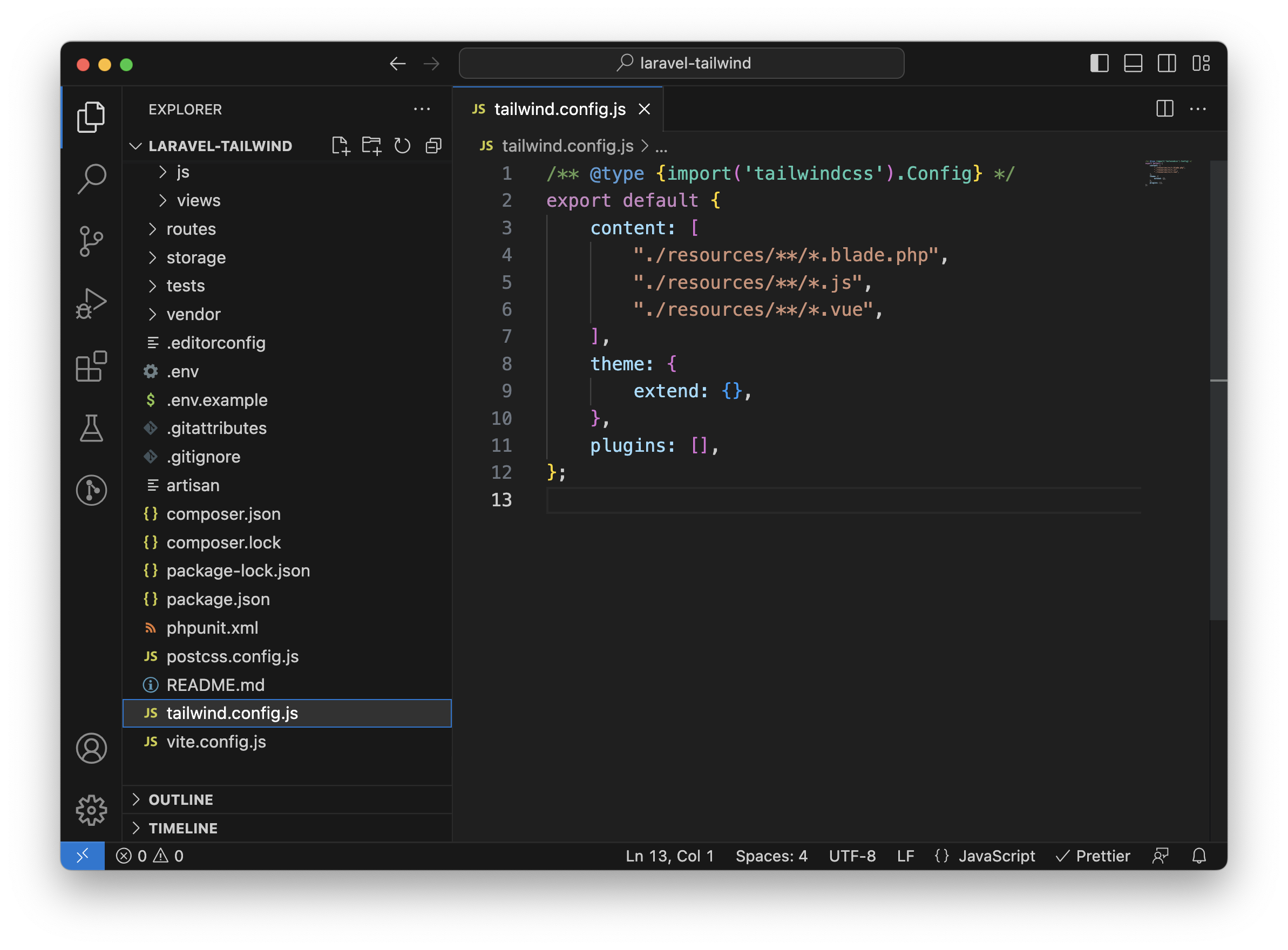The image size is (1288, 950).
Task: Close the tailwind.config.js tab
Action: pos(645,109)
